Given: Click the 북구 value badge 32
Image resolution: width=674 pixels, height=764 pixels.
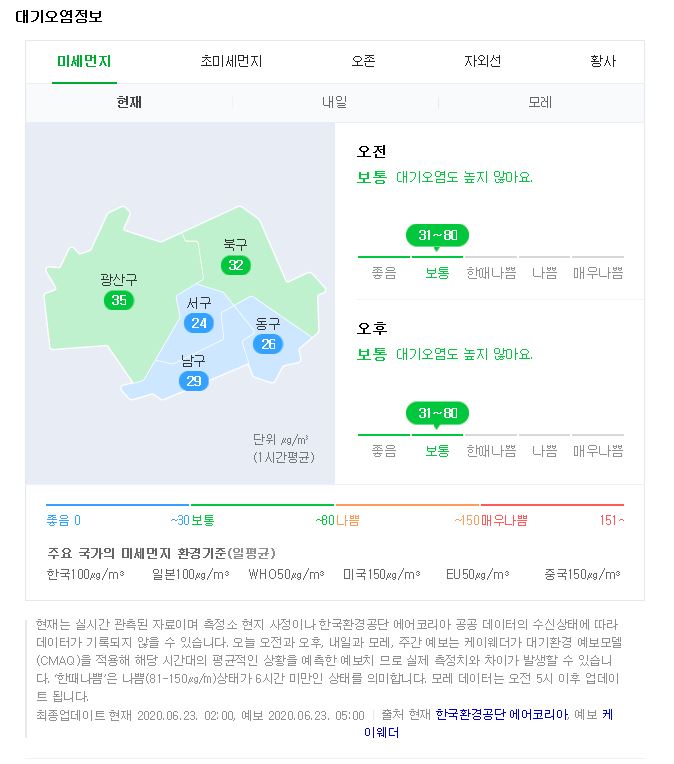Looking at the screenshot, I should tap(236, 265).
